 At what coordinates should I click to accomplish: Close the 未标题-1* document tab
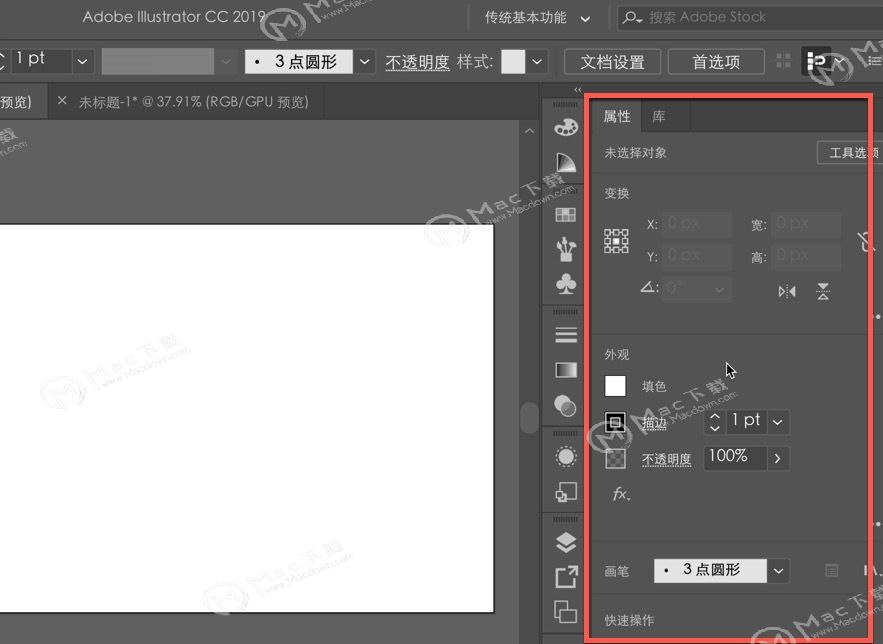(62, 101)
